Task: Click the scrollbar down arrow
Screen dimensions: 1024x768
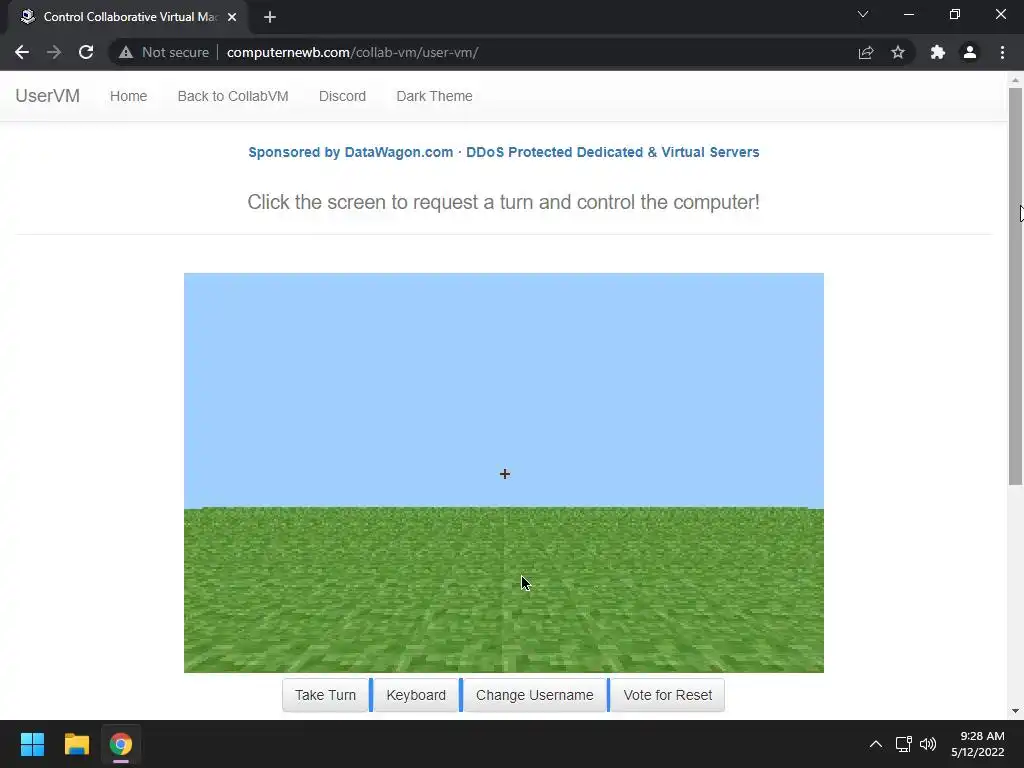Action: point(1015,711)
